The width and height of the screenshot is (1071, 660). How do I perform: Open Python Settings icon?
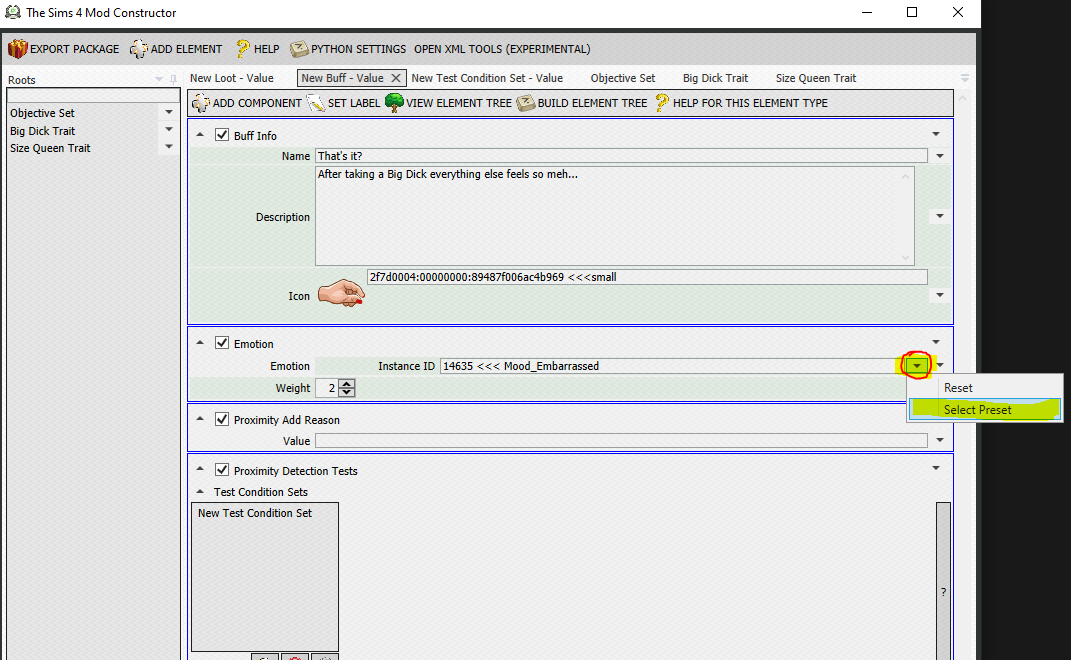(x=299, y=49)
